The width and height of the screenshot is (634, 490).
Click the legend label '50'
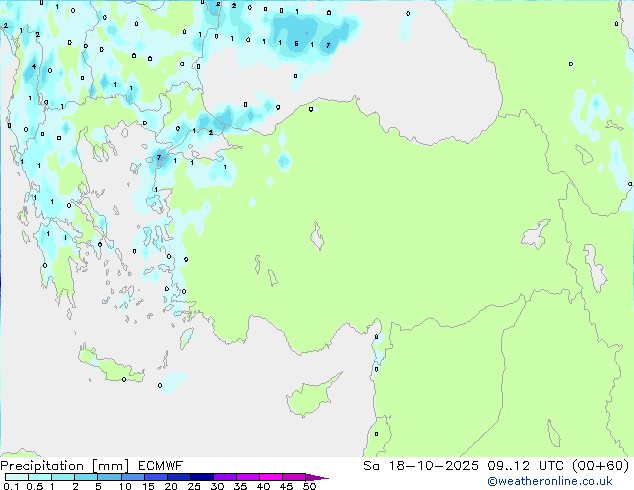(x=309, y=486)
